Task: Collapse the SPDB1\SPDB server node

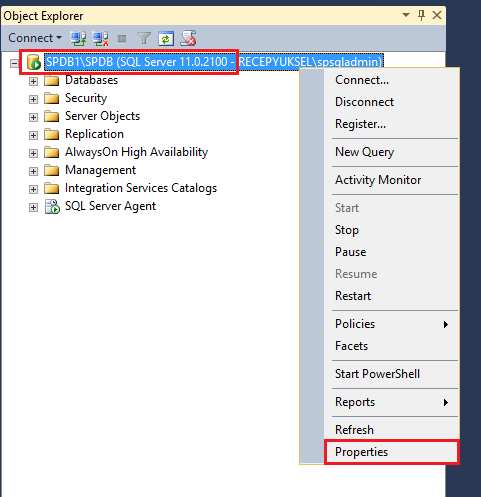Action: click(x=14, y=63)
